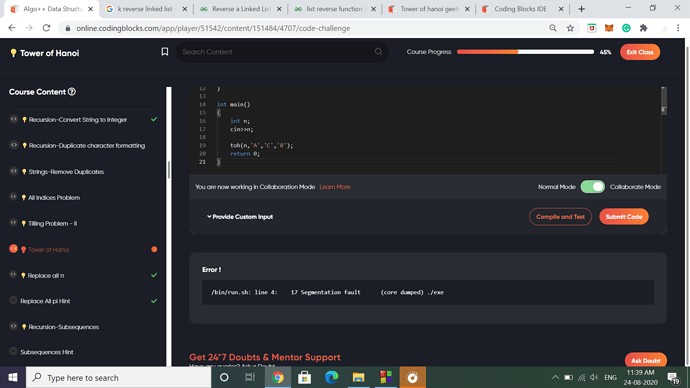The width and height of the screenshot is (690, 388).
Task: Click the Exit Class button
Action: tap(640, 52)
